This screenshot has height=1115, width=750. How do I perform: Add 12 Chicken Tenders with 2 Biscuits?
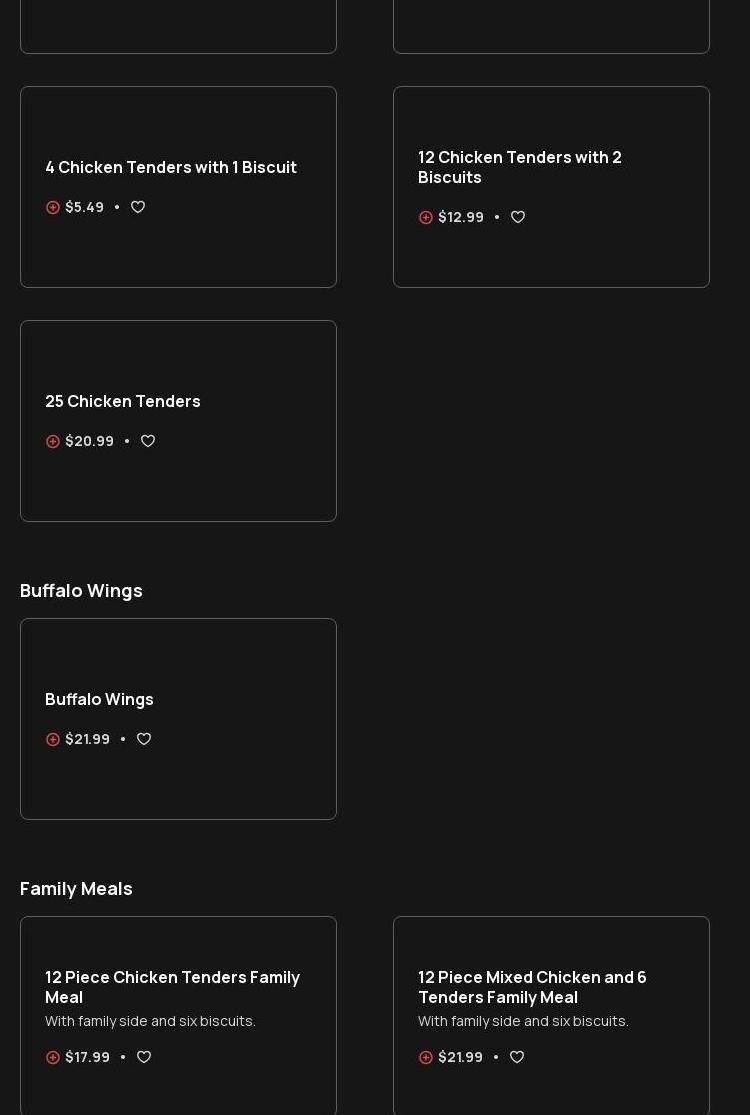pos(426,217)
